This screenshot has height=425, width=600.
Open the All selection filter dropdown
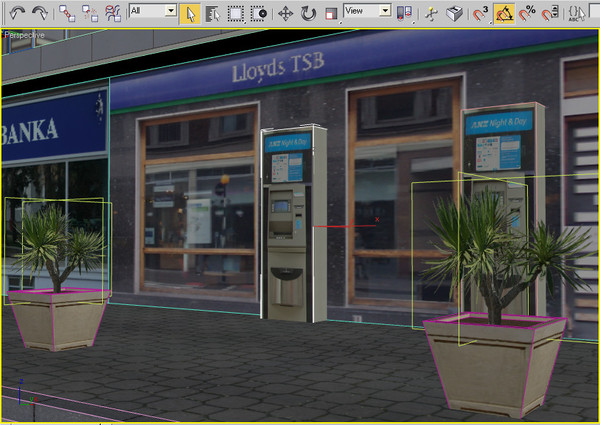point(153,10)
